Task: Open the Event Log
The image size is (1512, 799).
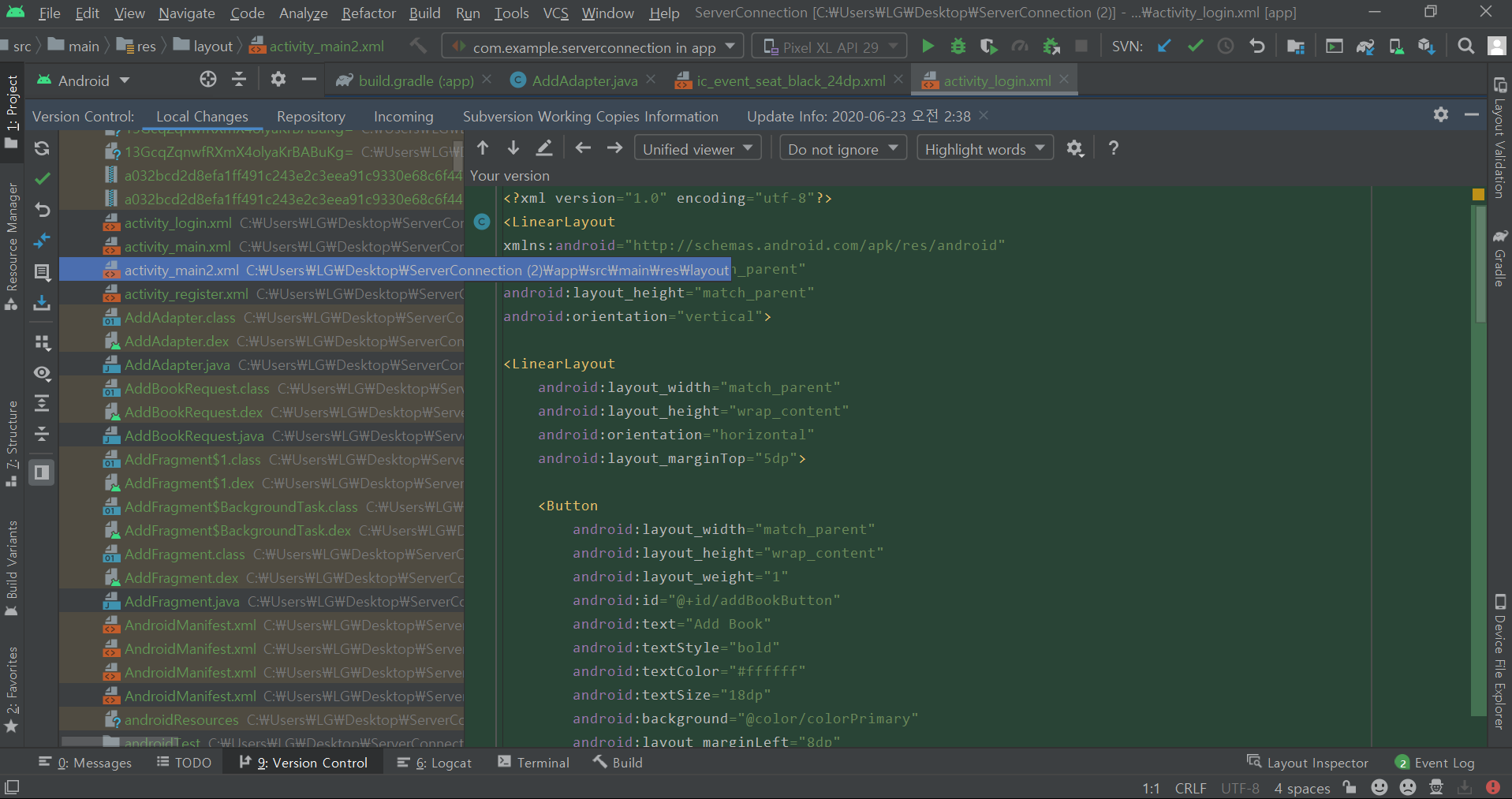Action: pos(1435,763)
